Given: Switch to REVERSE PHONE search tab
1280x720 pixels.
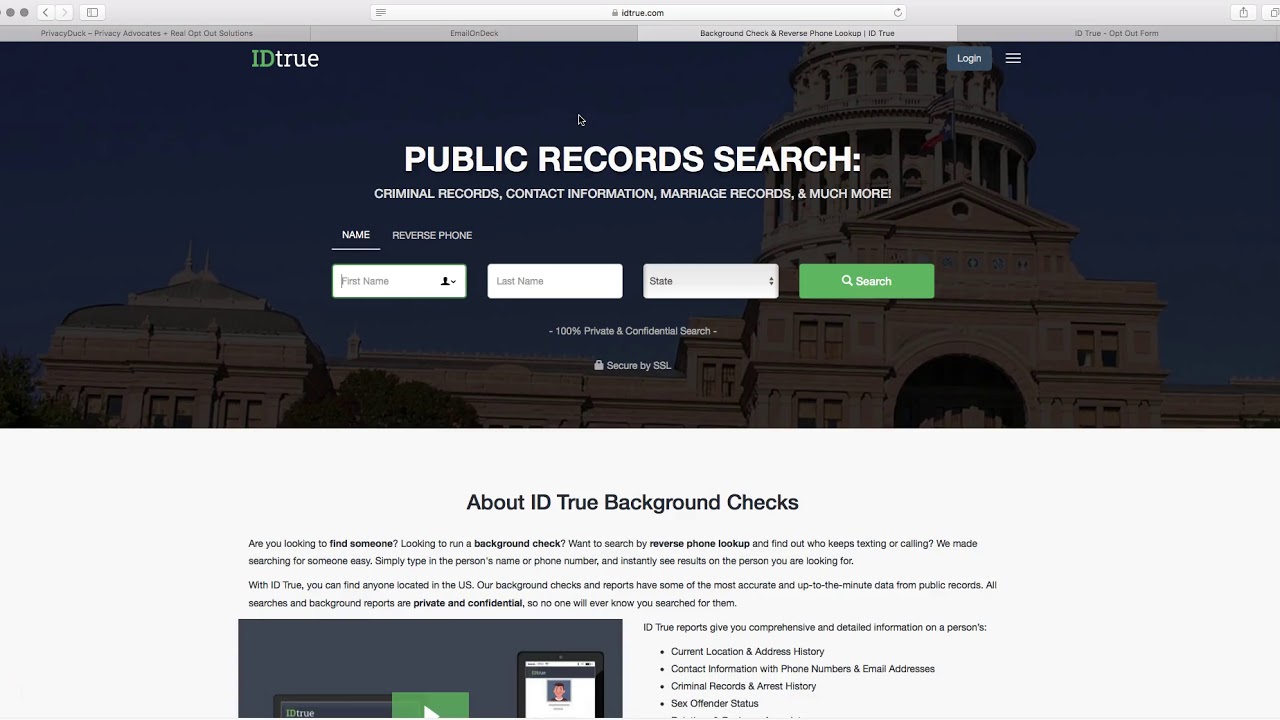Looking at the screenshot, I should point(432,235).
